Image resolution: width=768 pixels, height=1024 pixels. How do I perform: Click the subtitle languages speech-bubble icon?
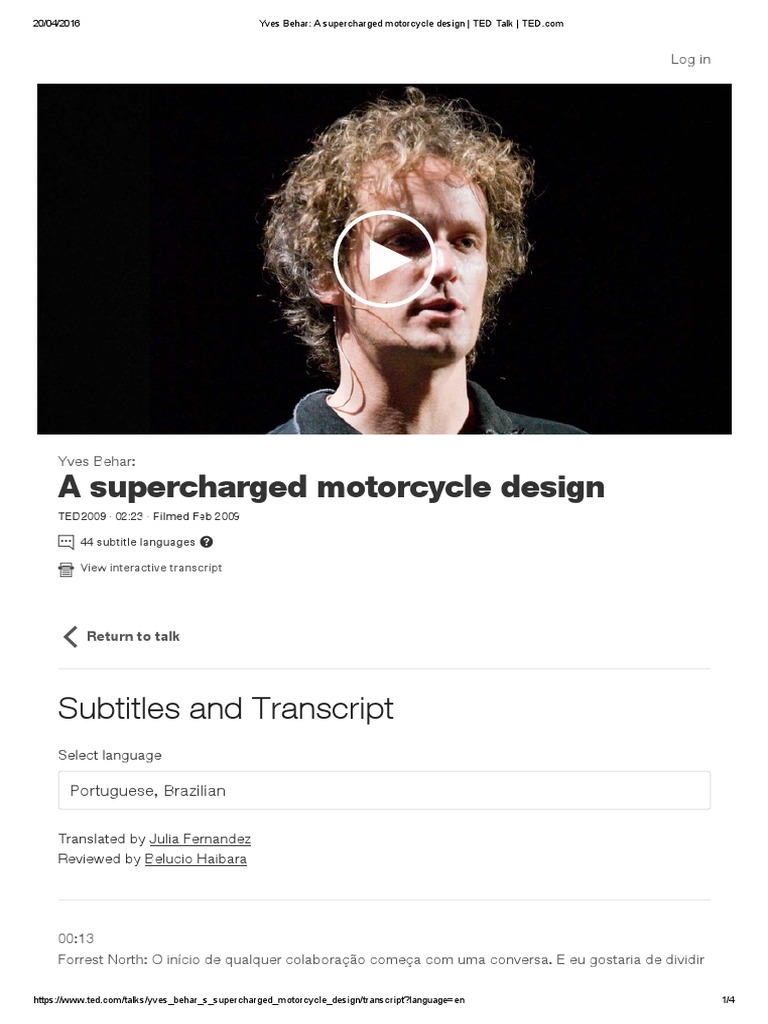click(x=66, y=542)
